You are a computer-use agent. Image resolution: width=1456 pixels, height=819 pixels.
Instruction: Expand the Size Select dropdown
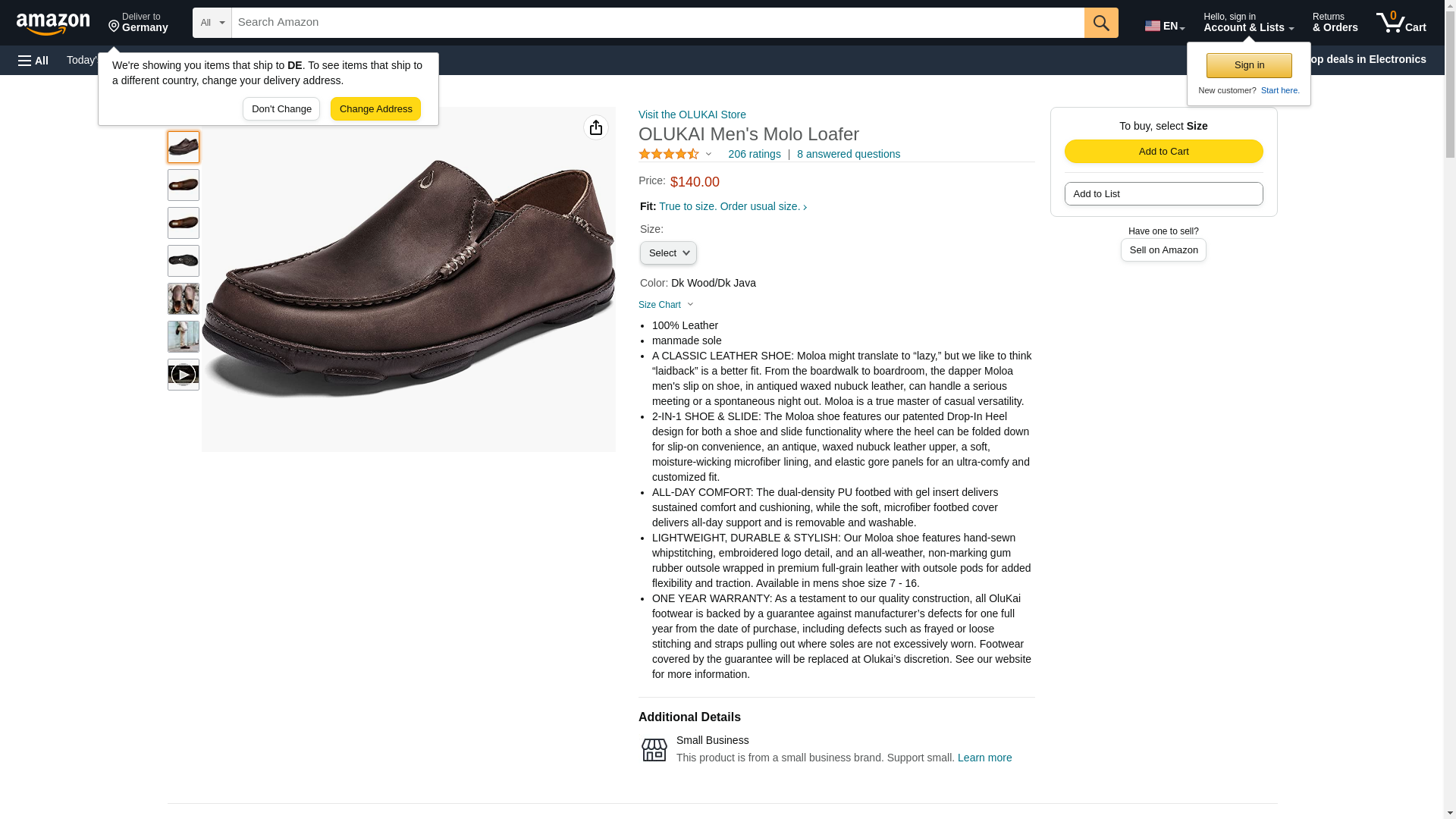coord(668,253)
